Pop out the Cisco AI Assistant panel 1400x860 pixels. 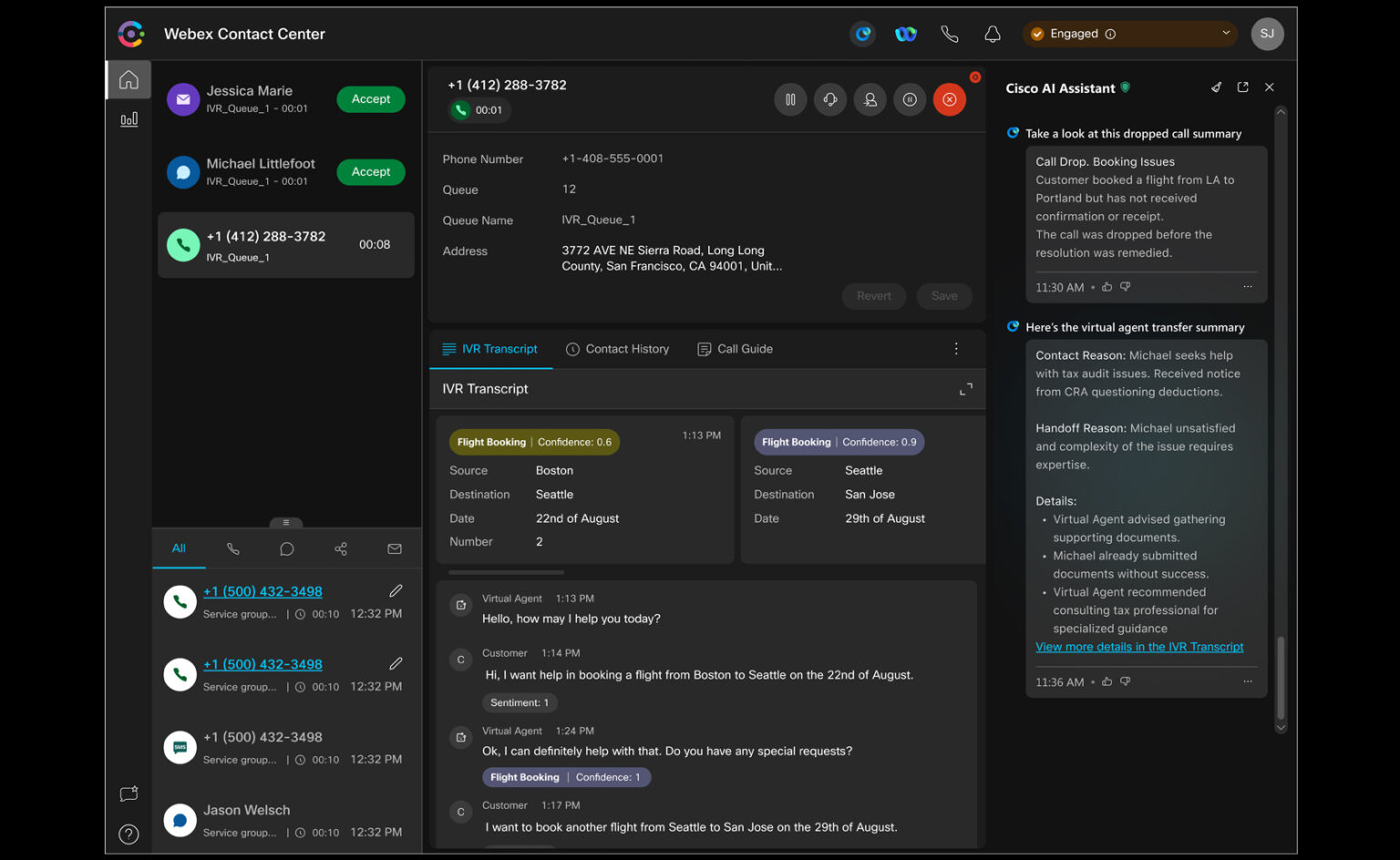(x=1242, y=87)
